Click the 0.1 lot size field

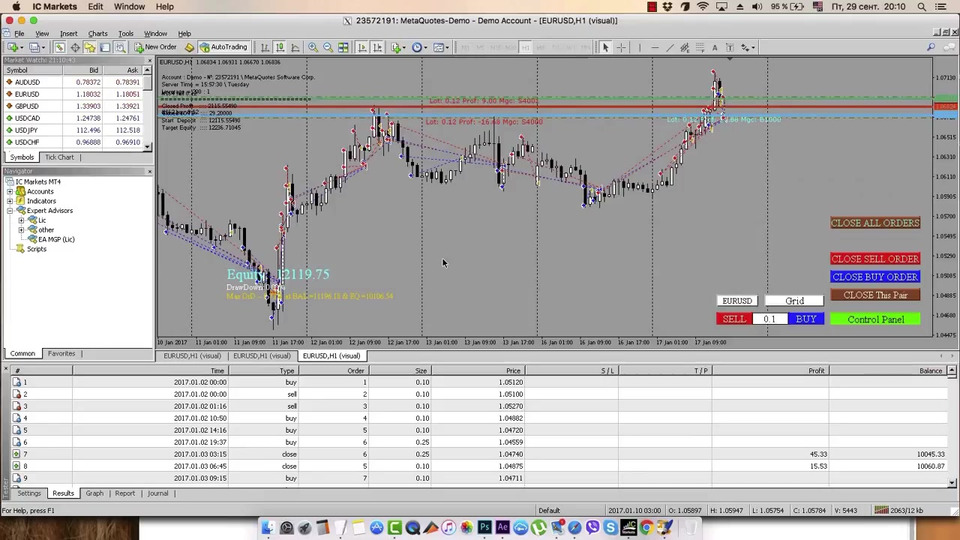pos(770,319)
